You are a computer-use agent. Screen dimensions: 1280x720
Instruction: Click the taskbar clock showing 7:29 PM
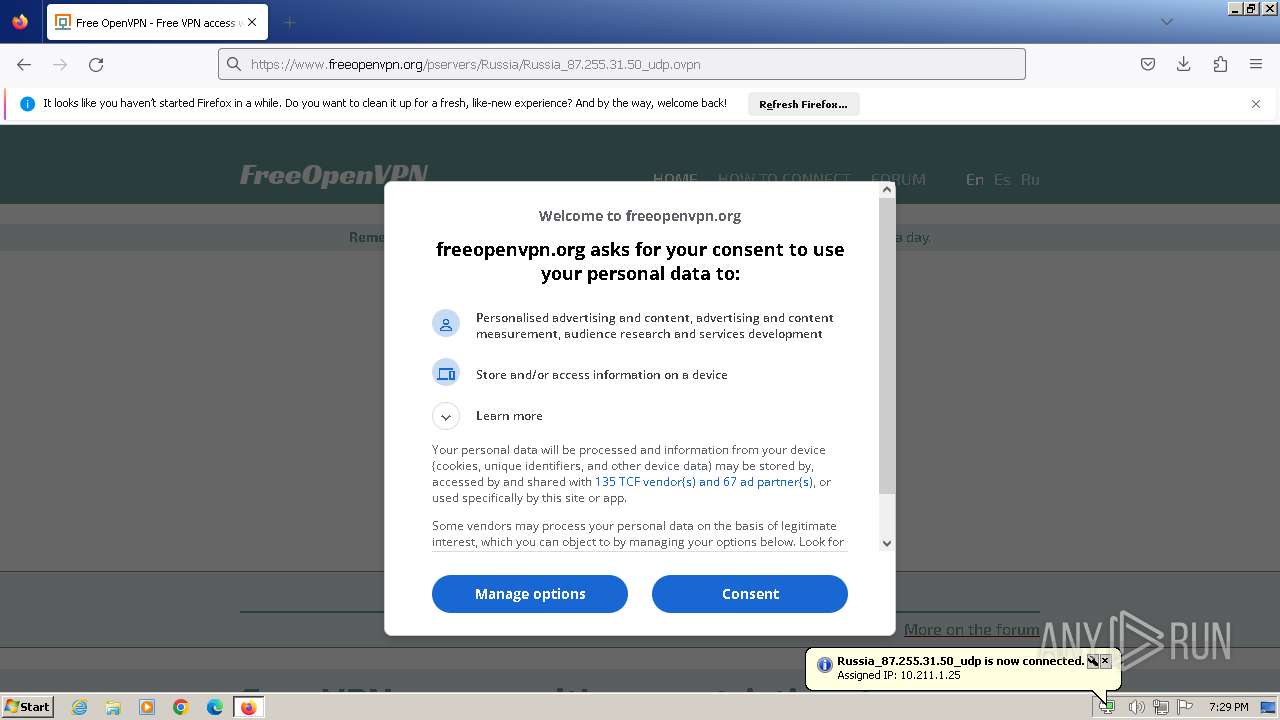click(1229, 707)
